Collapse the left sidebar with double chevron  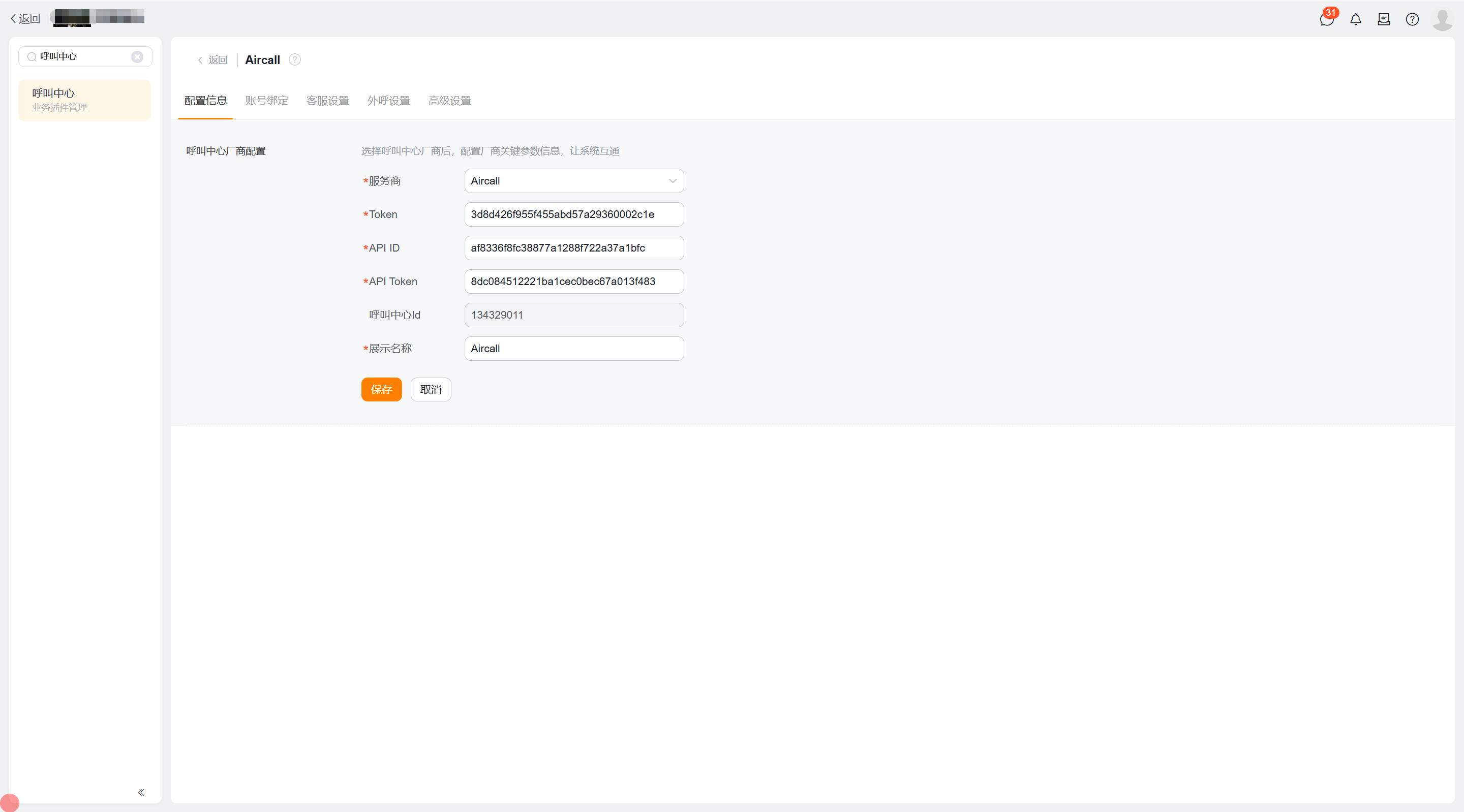click(141, 792)
